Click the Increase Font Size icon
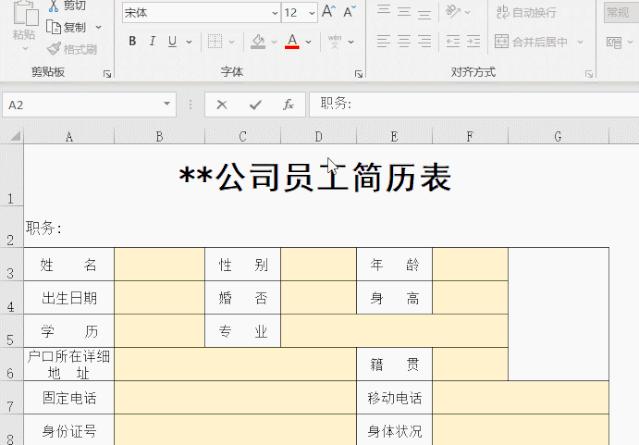This screenshot has height=445, width=639. (328, 11)
